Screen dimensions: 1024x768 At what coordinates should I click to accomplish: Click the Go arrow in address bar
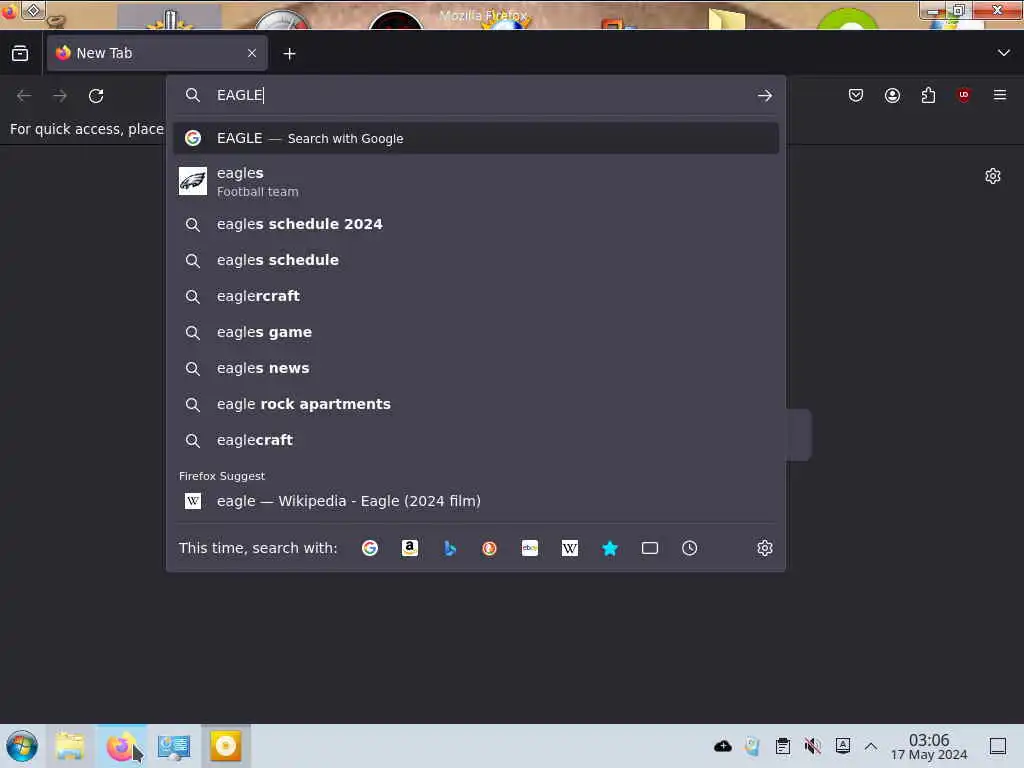point(765,95)
